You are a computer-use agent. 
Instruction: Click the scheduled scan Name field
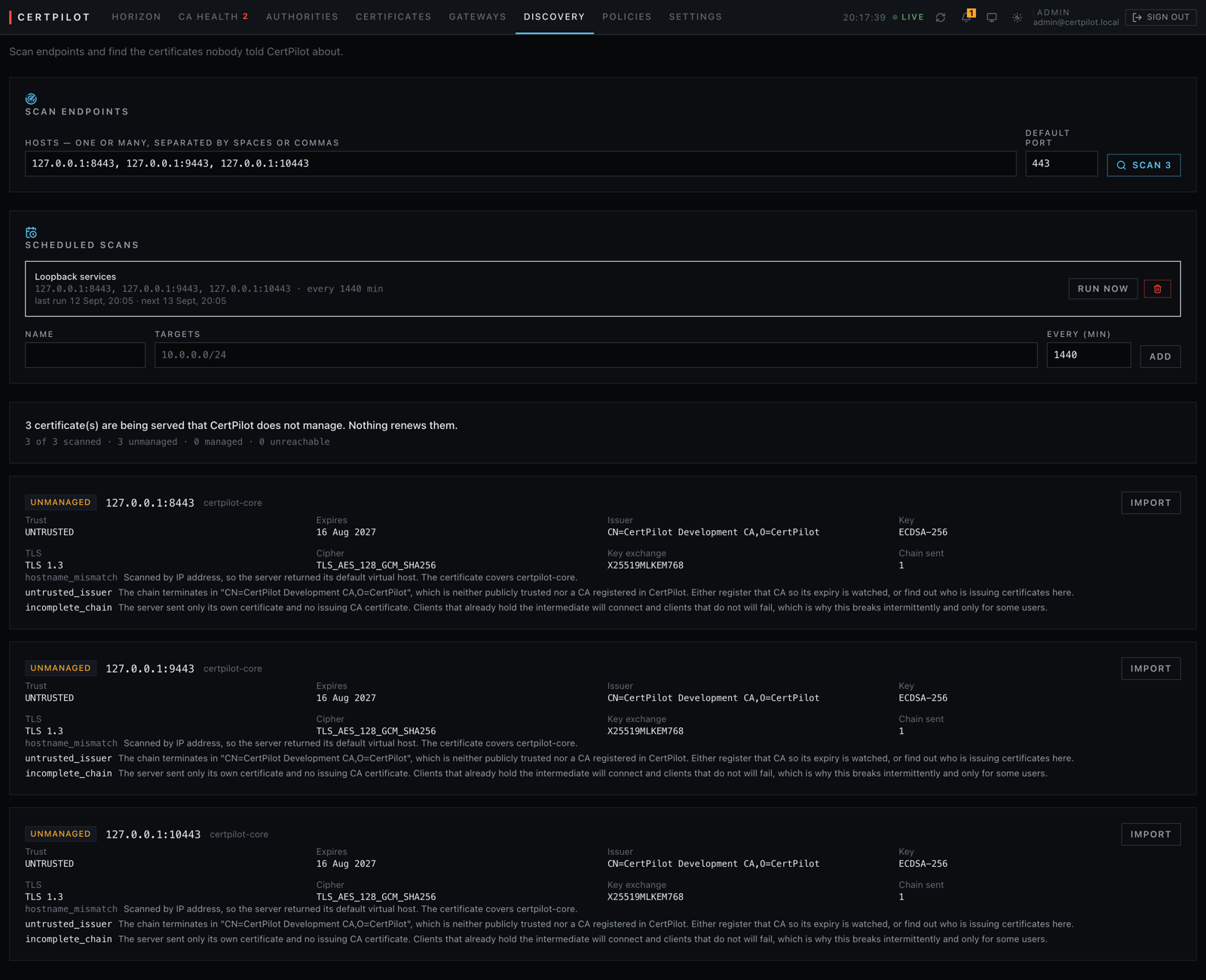point(85,355)
